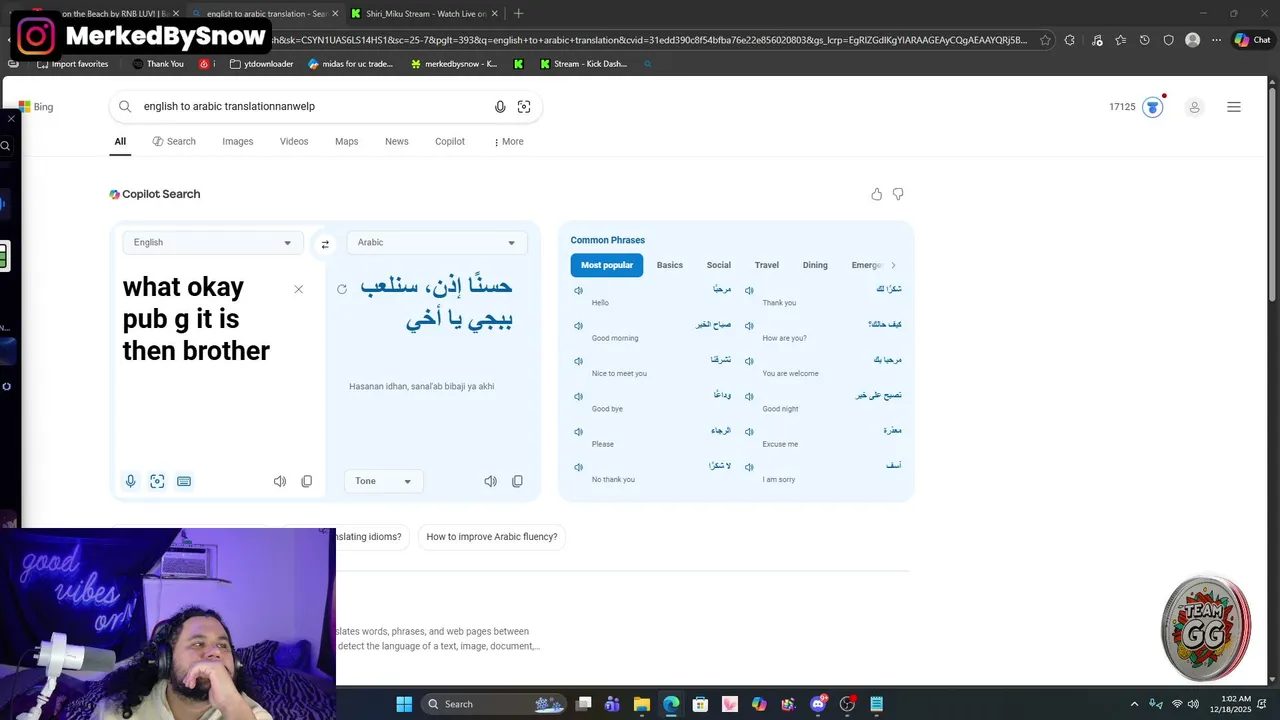This screenshot has width=1280, height=720.
Task: Select the Basics phrase category
Action: pos(670,265)
